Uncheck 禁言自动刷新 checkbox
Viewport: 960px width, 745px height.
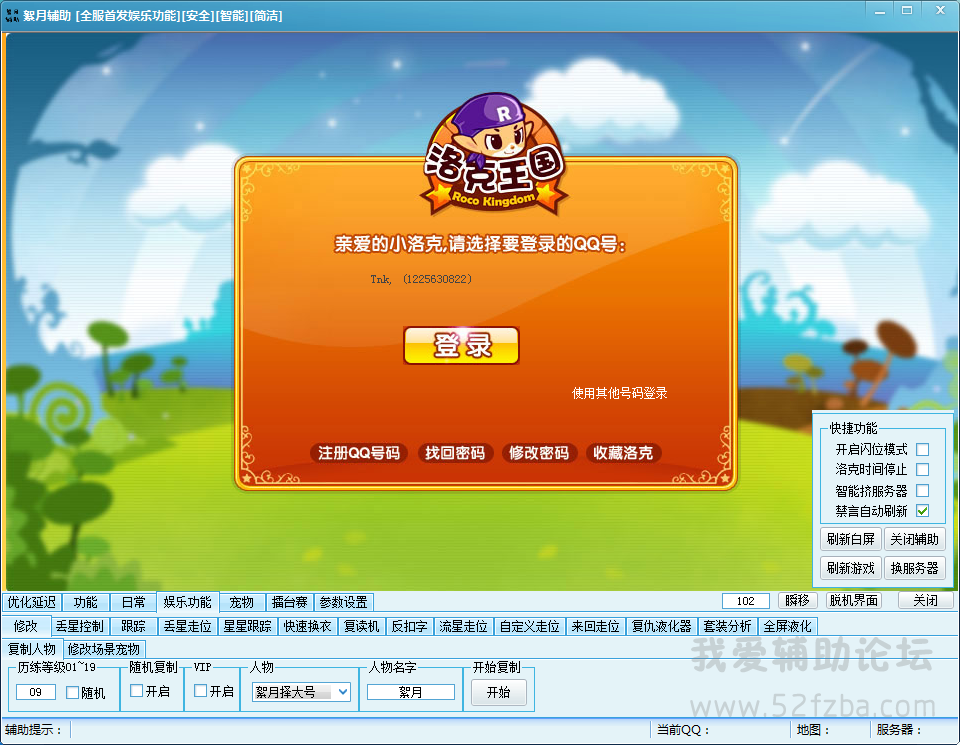point(923,511)
